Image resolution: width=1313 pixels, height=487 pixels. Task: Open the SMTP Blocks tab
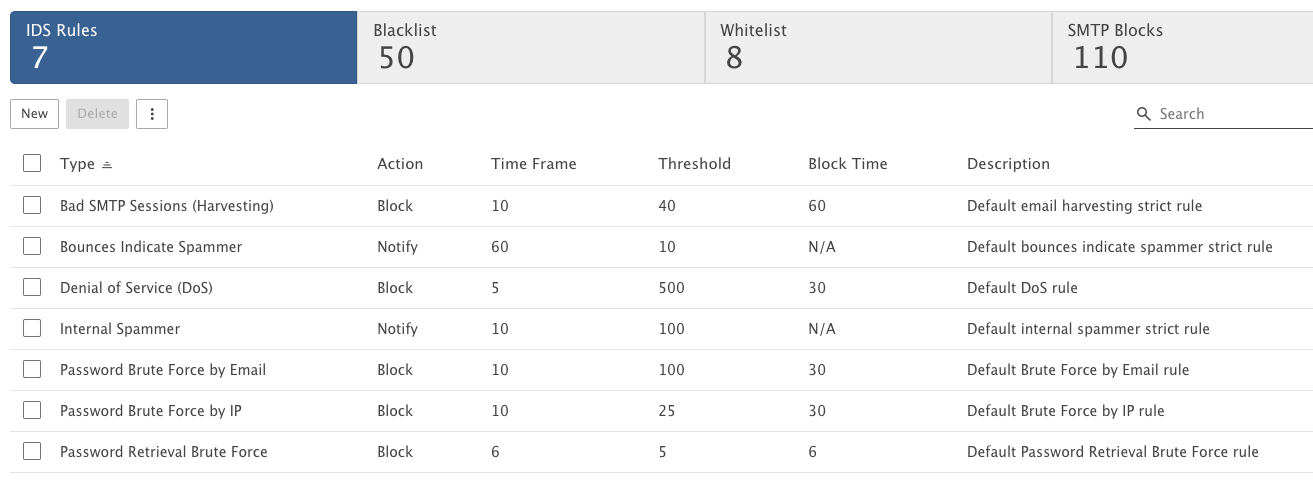pyautogui.click(x=1183, y=48)
